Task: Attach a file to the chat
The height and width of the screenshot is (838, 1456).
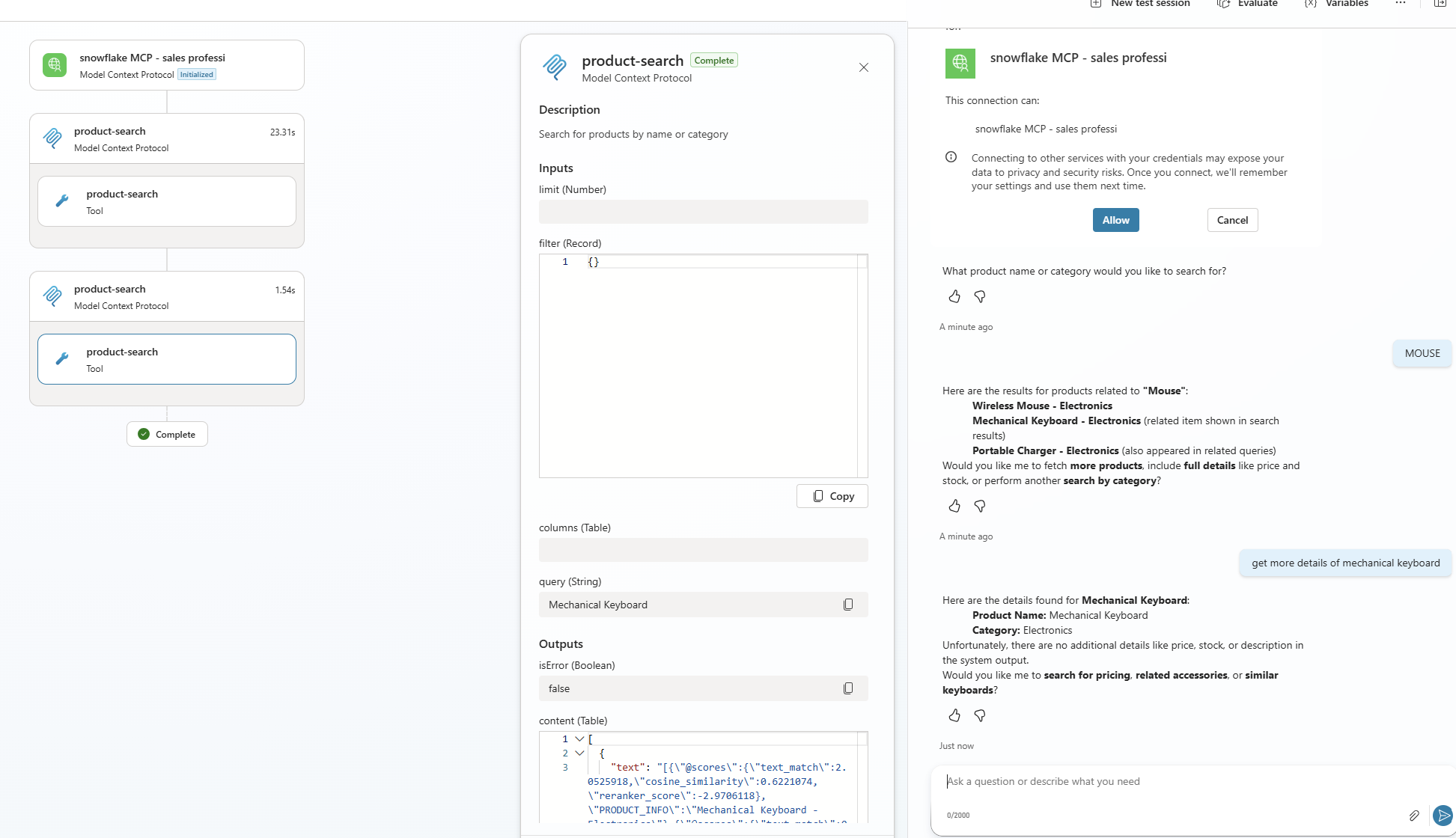Action: (1414, 816)
